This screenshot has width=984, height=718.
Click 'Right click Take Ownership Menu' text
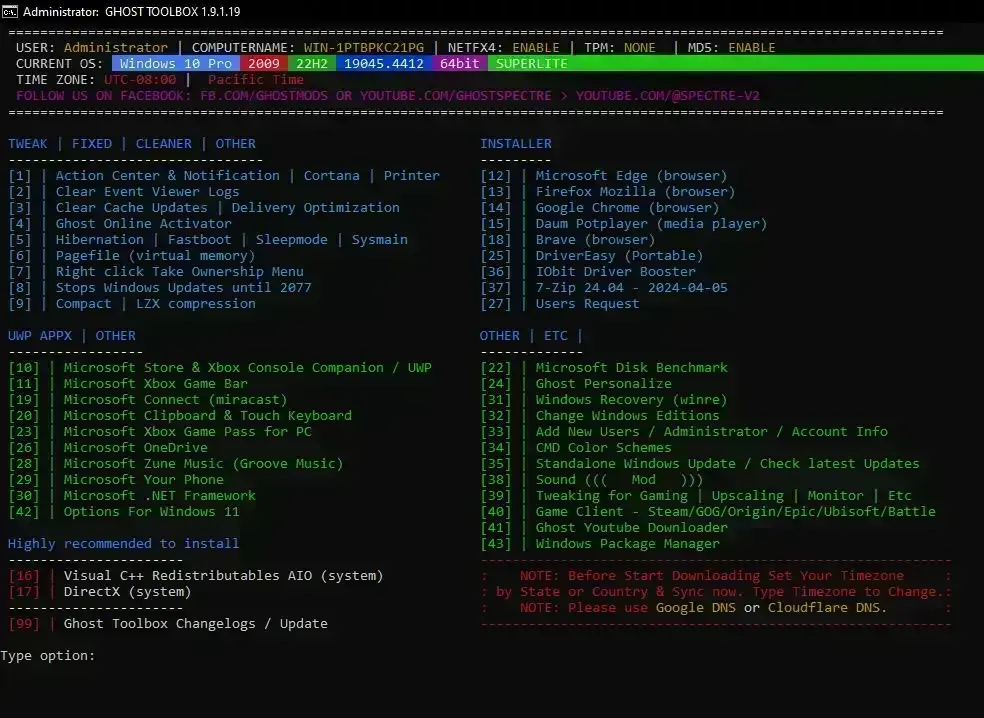[x=179, y=272]
